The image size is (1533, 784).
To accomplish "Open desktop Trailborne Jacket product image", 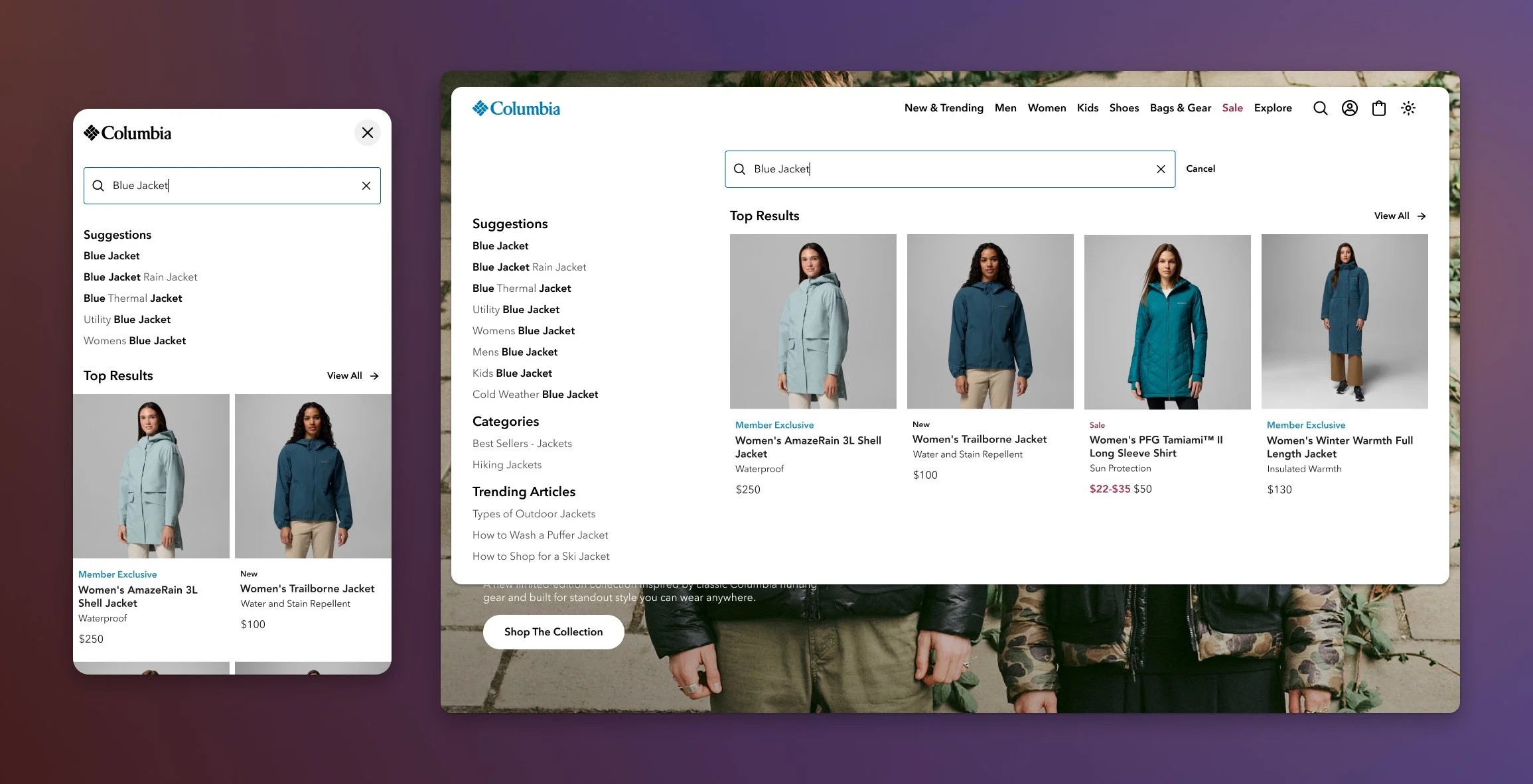I will [x=990, y=322].
